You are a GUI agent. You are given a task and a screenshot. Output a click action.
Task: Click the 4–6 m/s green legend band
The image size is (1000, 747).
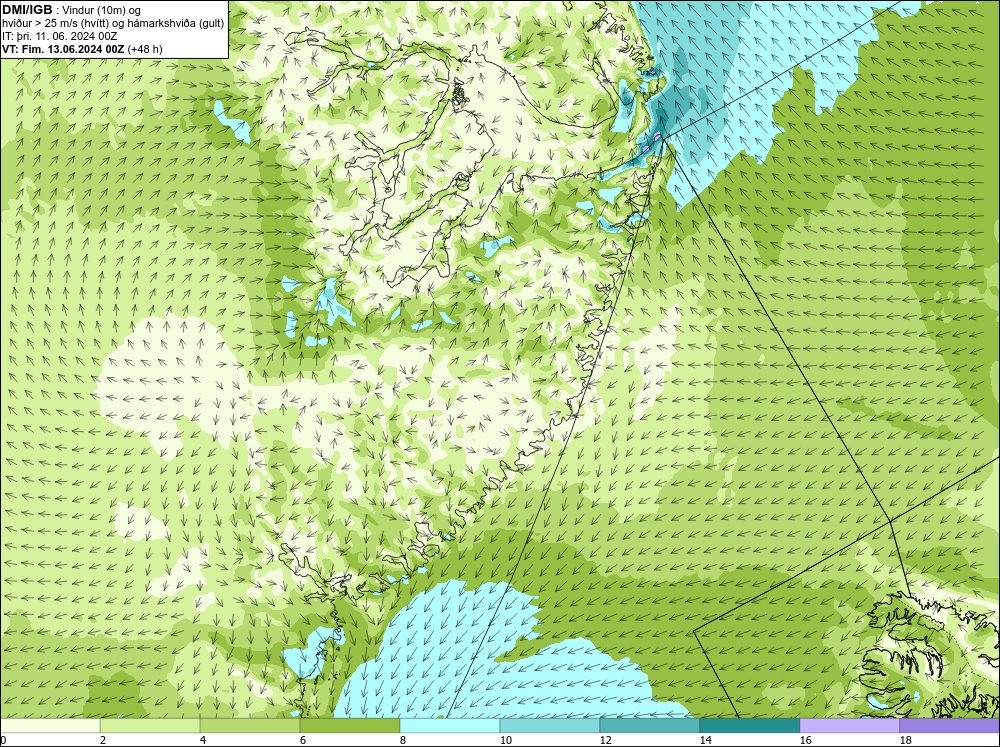pos(250,726)
